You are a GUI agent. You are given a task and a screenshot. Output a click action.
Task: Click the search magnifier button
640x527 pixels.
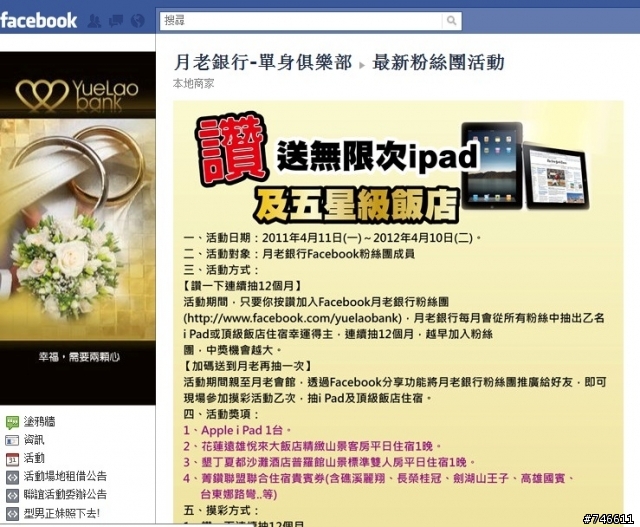[451, 20]
